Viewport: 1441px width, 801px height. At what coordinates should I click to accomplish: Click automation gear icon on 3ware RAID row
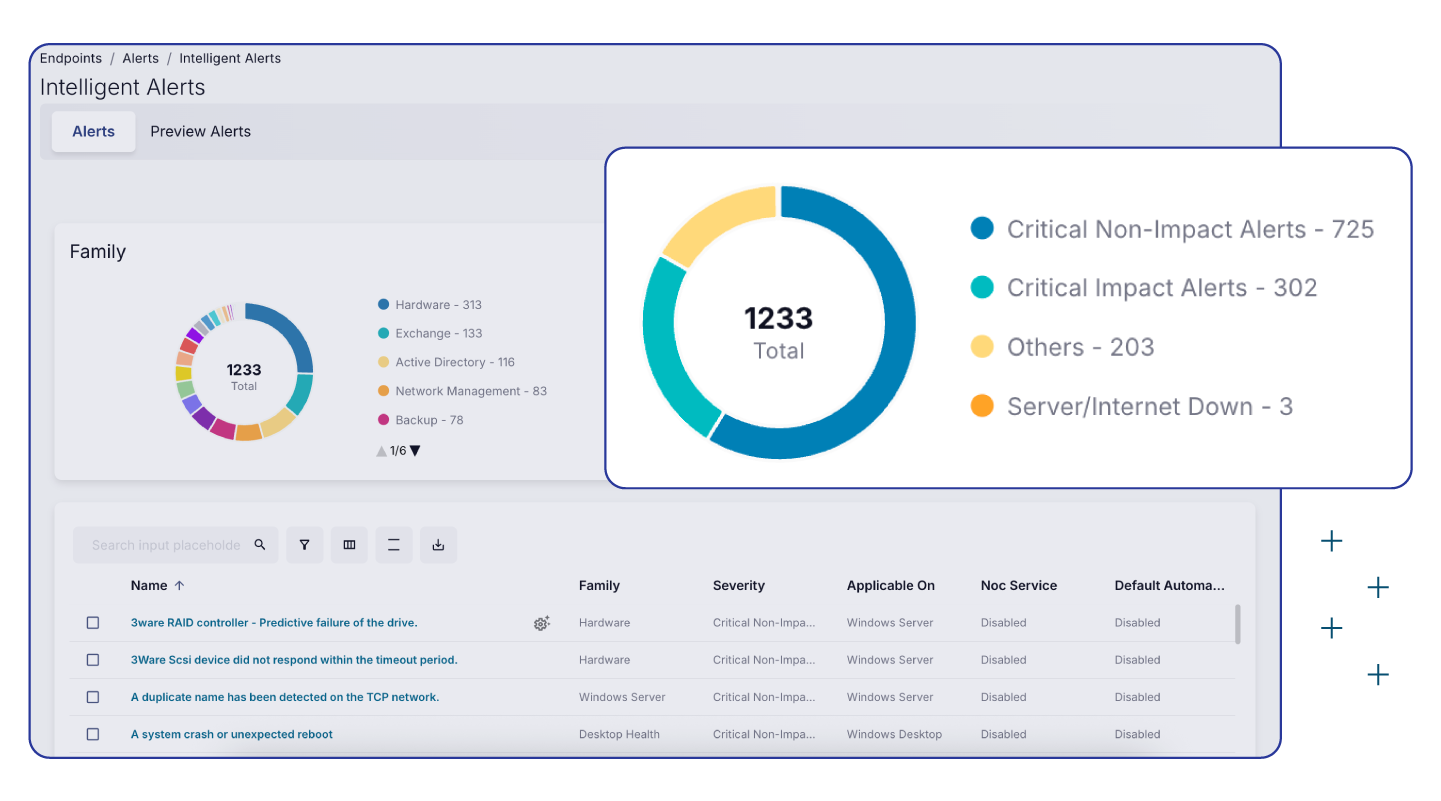pyautogui.click(x=541, y=623)
